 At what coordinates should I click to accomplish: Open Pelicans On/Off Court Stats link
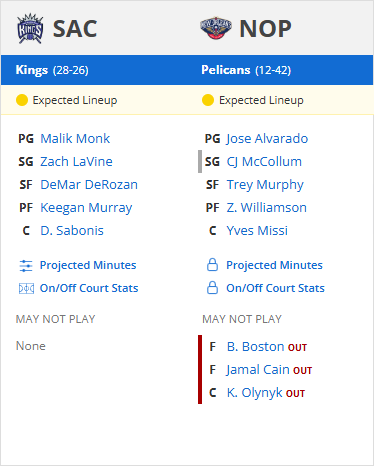[x=275, y=288]
